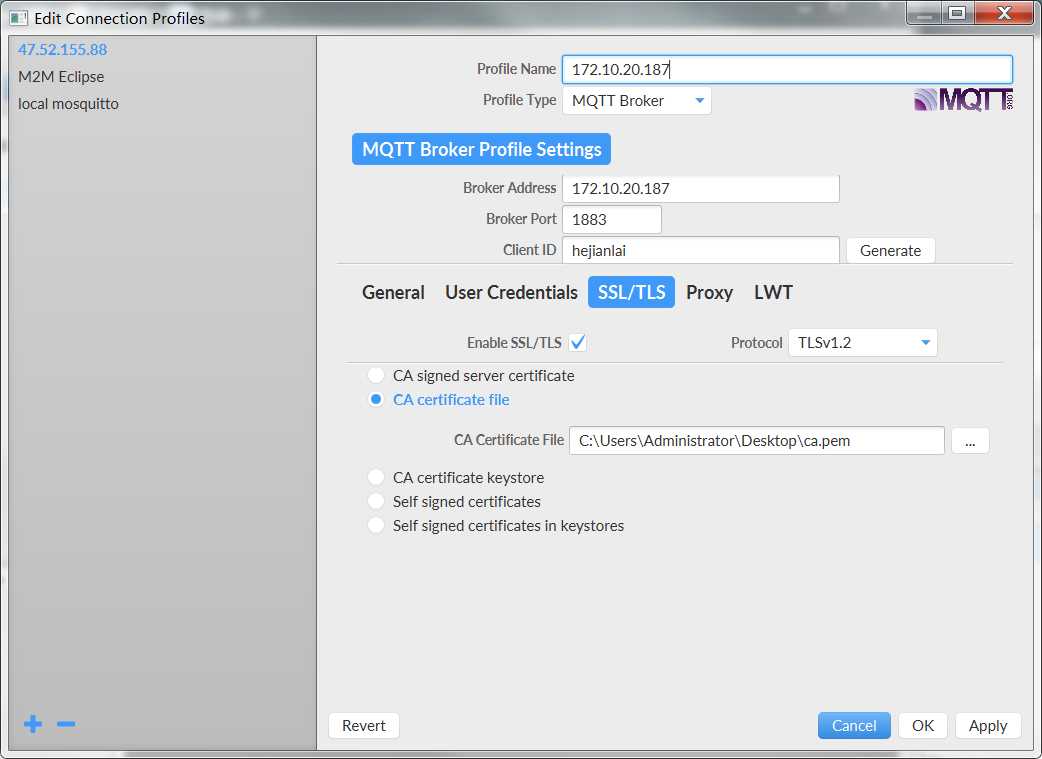Browse for CA certificate file with ... button
This screenshot has height=759, width=1042.
pos(970,441)
